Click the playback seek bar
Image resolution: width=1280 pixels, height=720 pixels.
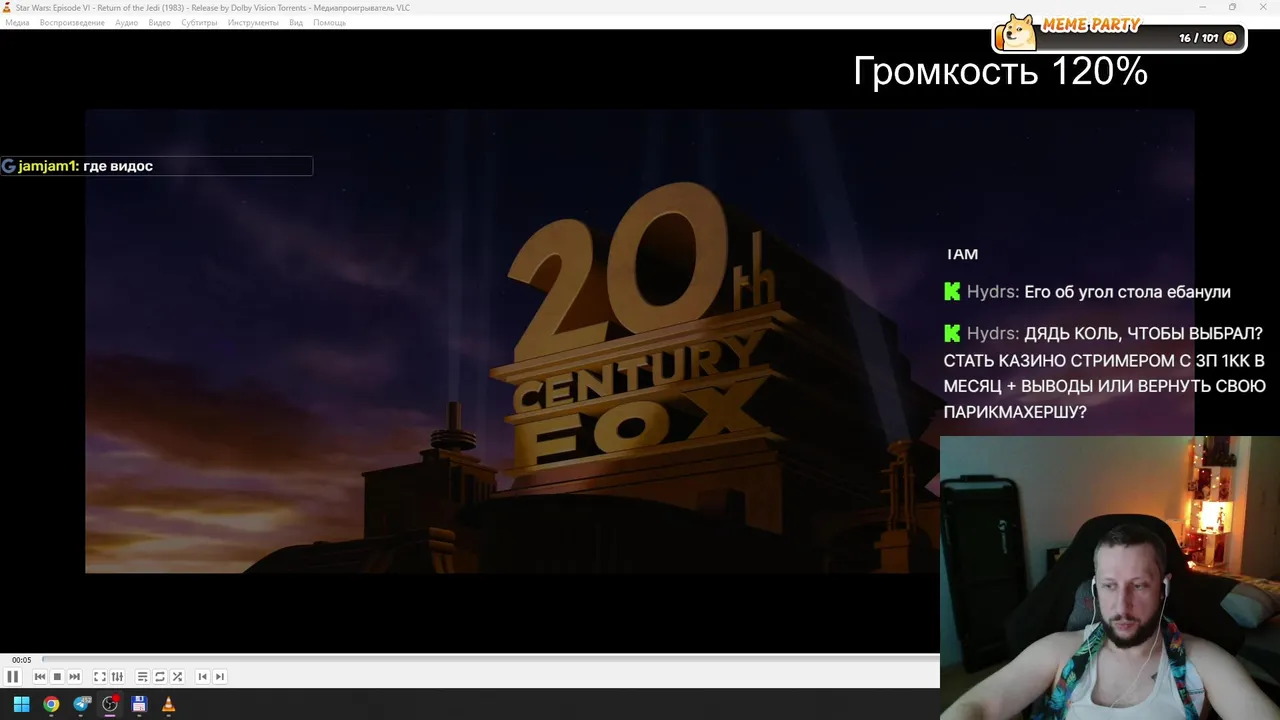point(490,659)
